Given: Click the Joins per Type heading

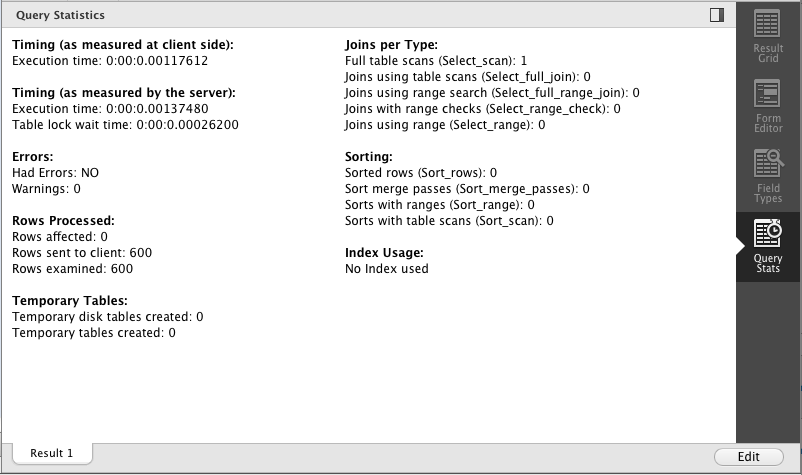Looking at the screenshot, I should click(391, 45).
